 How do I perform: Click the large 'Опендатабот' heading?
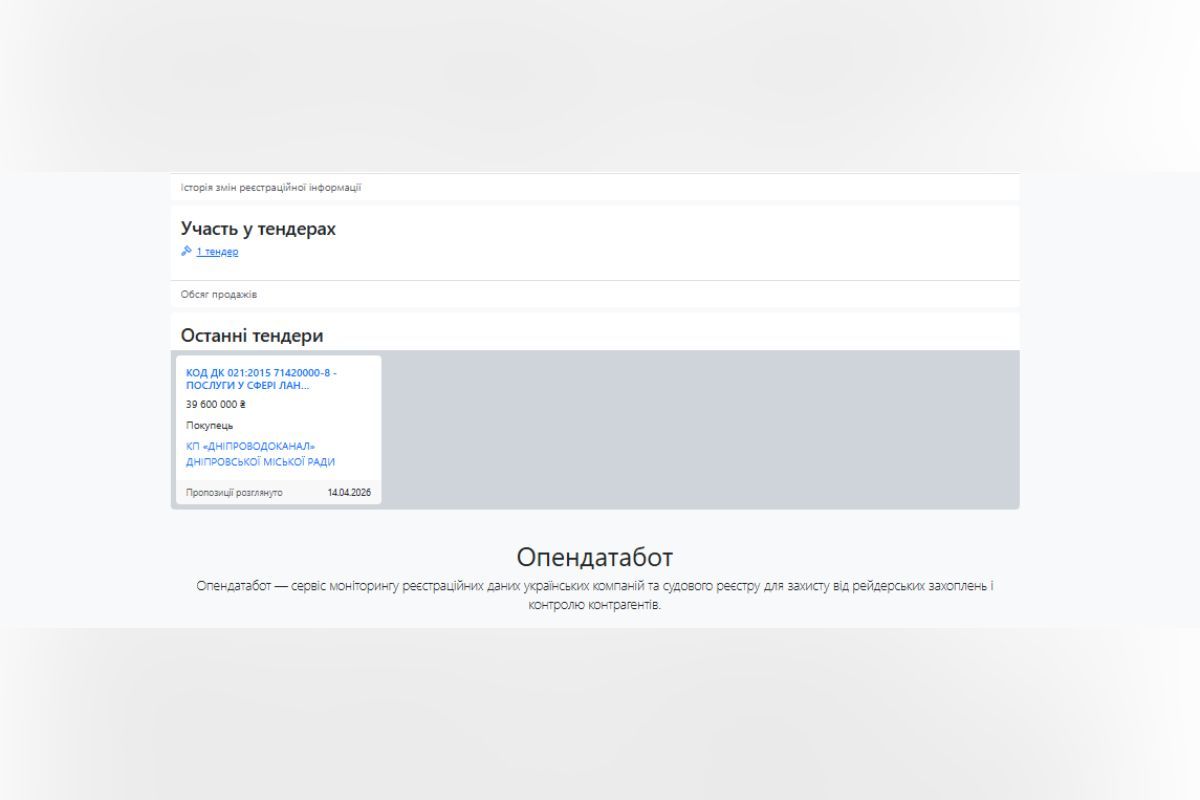(x=595, y=557)
